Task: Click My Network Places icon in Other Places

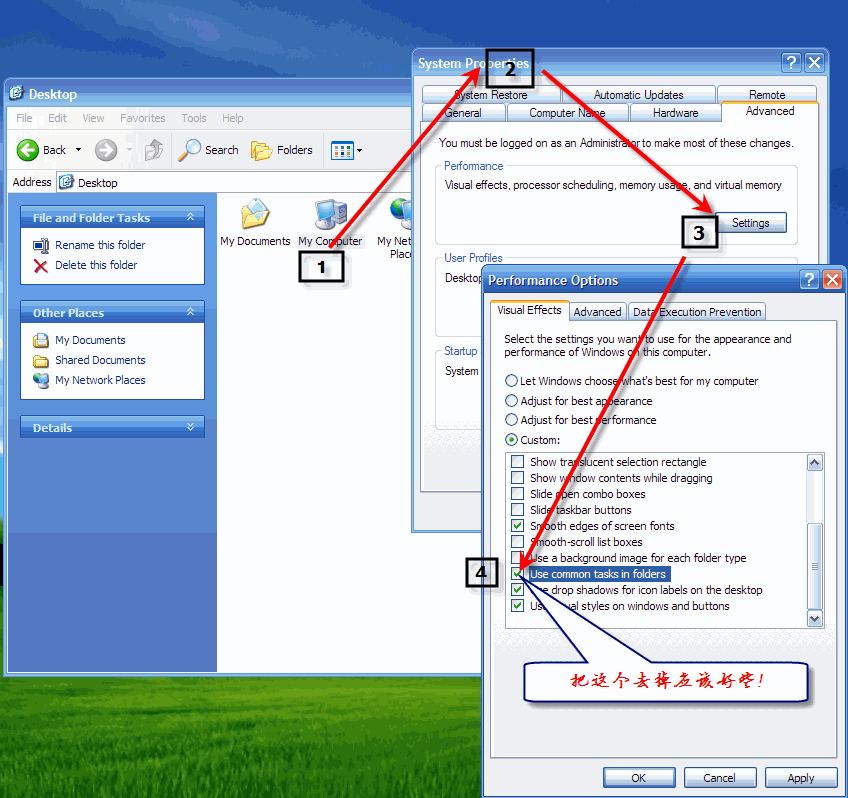Action: point(41,380)
